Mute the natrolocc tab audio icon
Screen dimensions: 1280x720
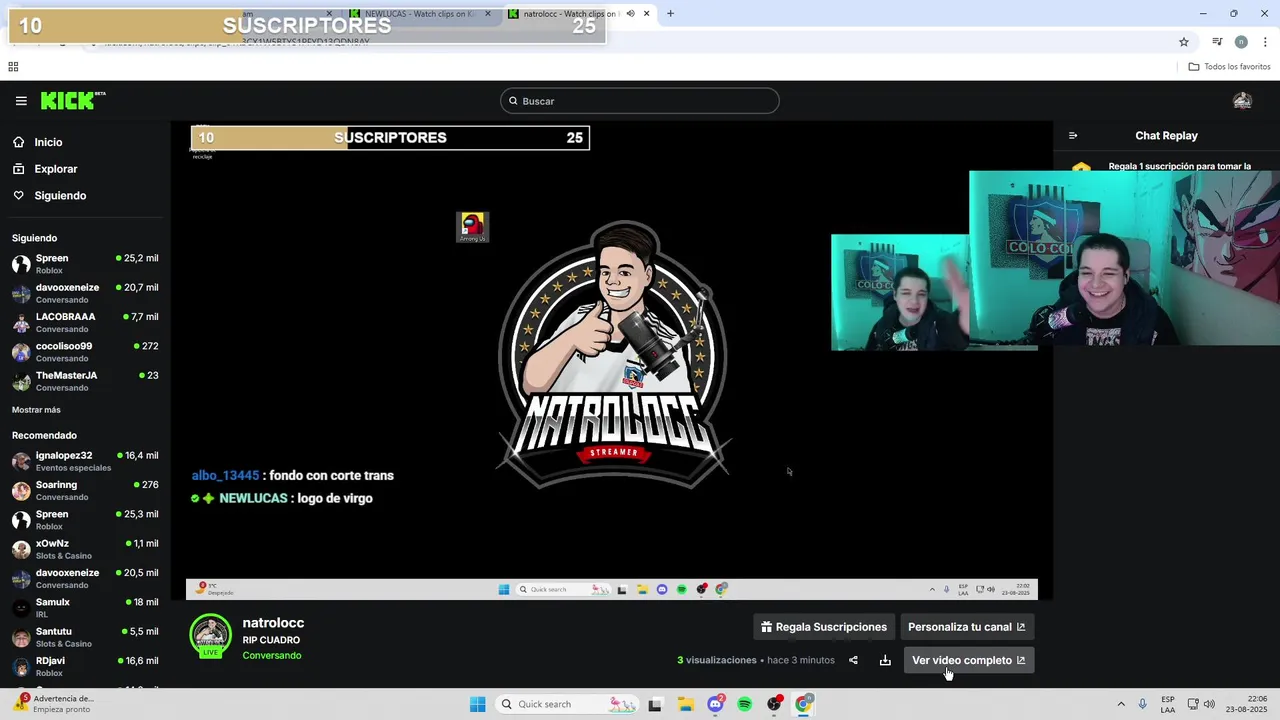[631, 14]
